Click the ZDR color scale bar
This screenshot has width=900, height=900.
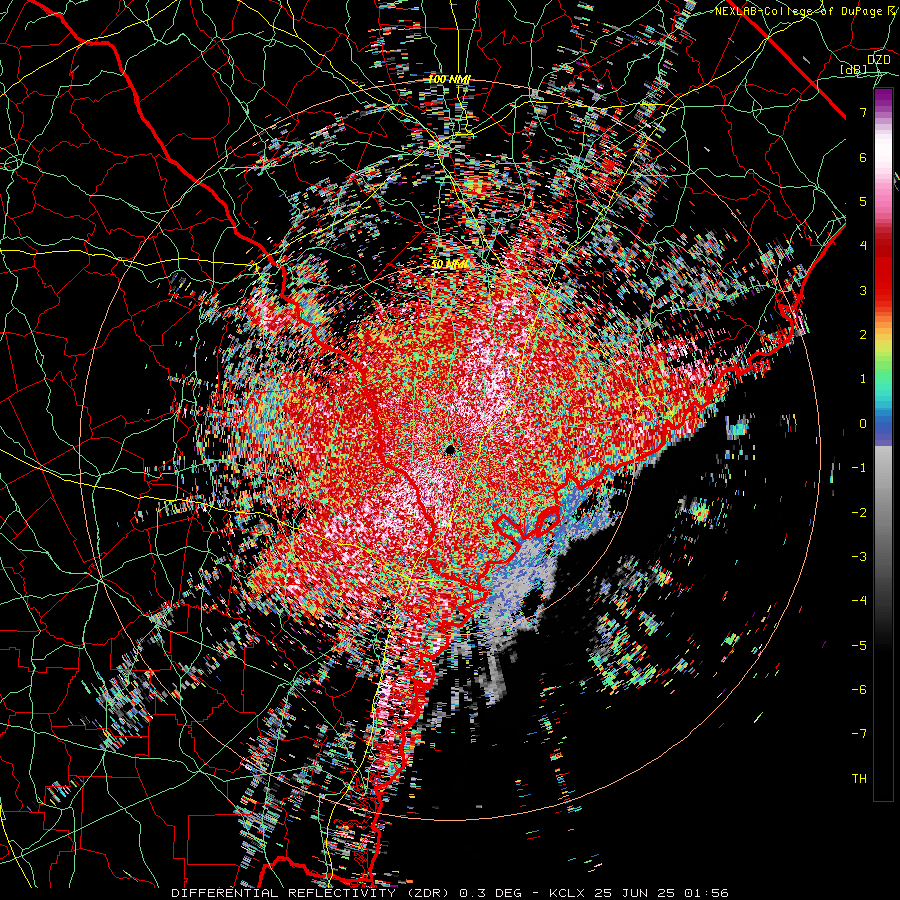pyautogui.click(x=883, y=444)
